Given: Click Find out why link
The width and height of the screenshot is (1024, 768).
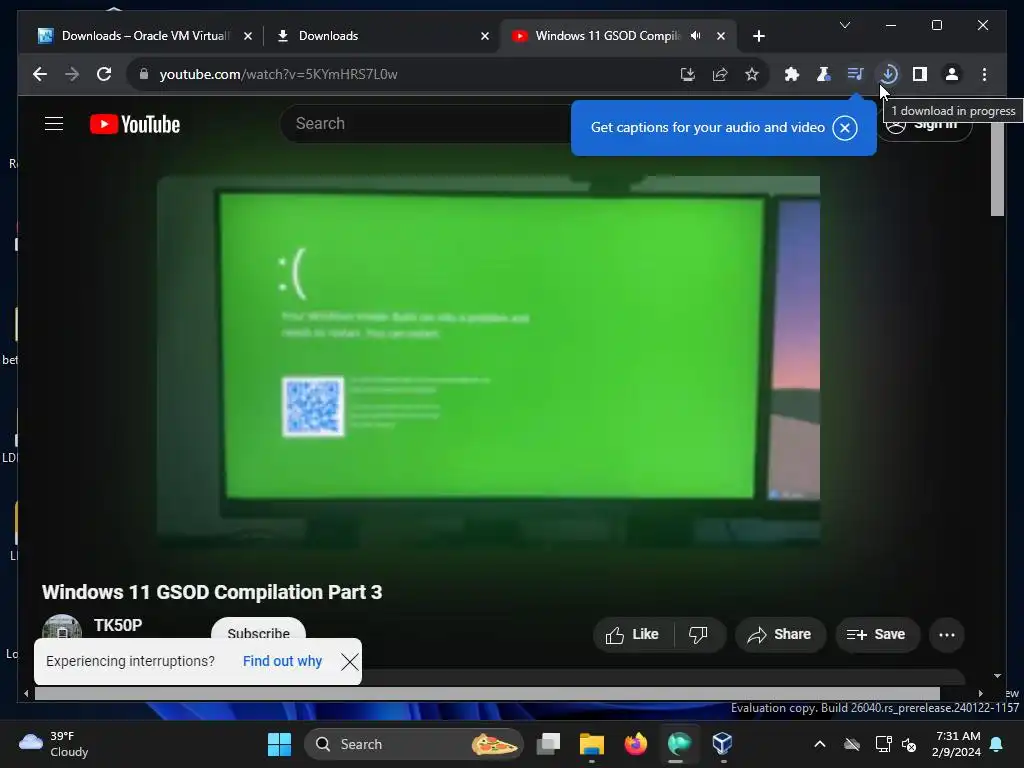Looking at the screenshot, I should (282, 661).
